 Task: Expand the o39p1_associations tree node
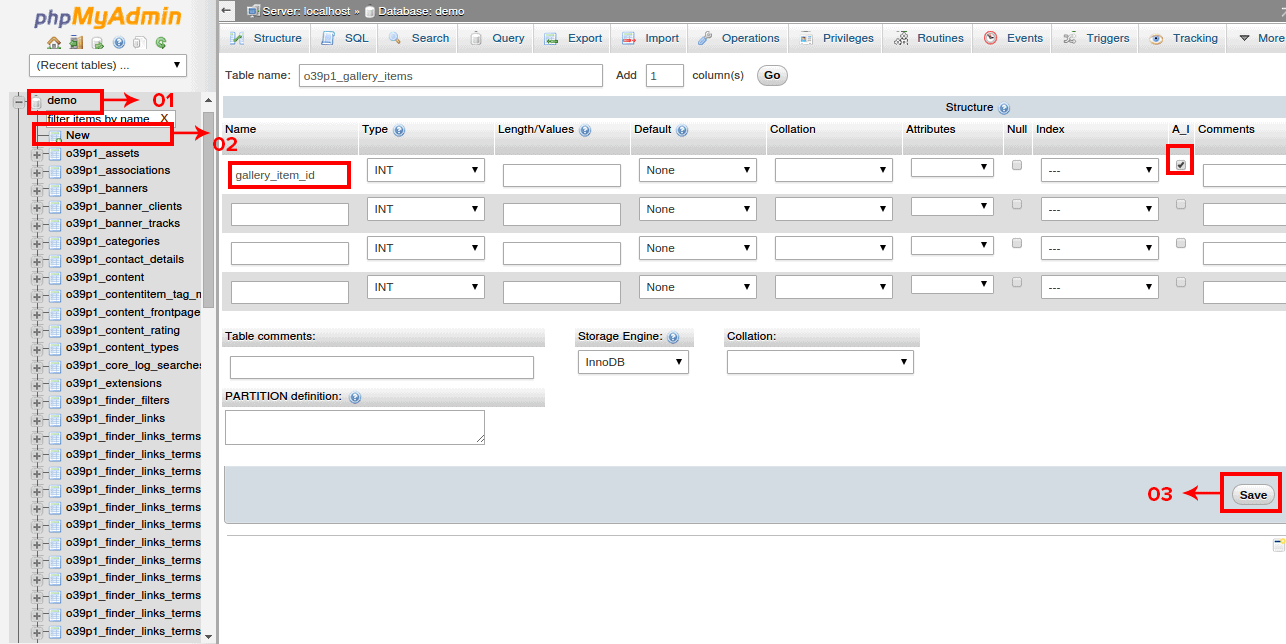click(x=37, y=172)
